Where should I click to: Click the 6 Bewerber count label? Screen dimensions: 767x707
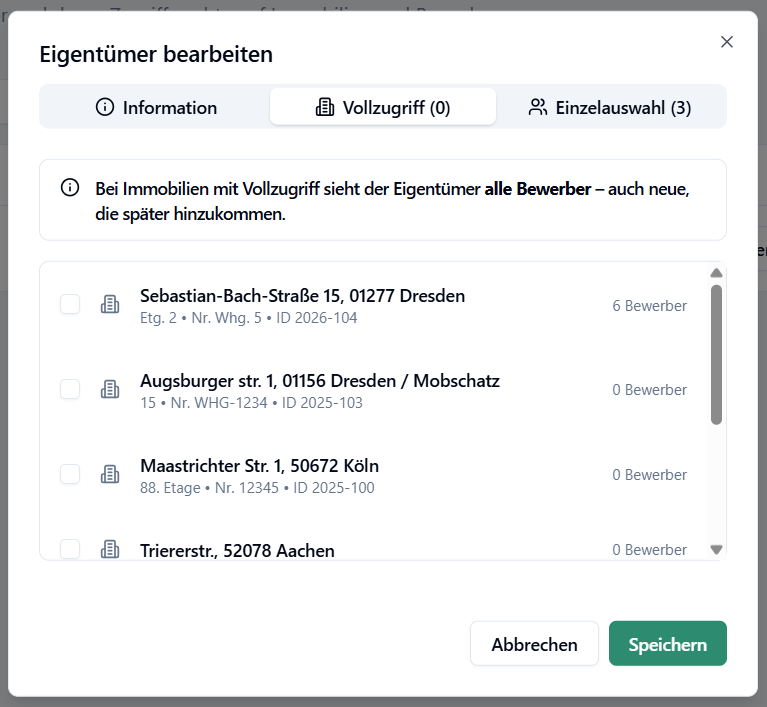tap(649, 306)
